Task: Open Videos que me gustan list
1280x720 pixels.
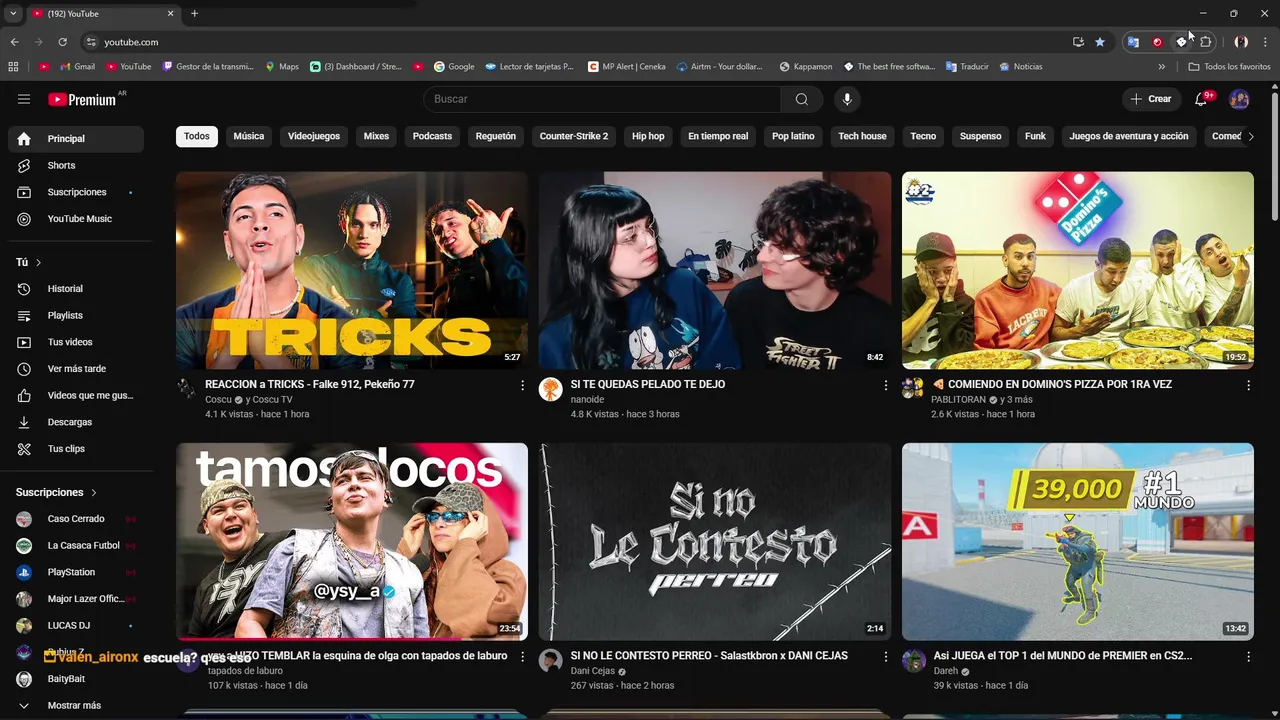Action: click(76, 396)
